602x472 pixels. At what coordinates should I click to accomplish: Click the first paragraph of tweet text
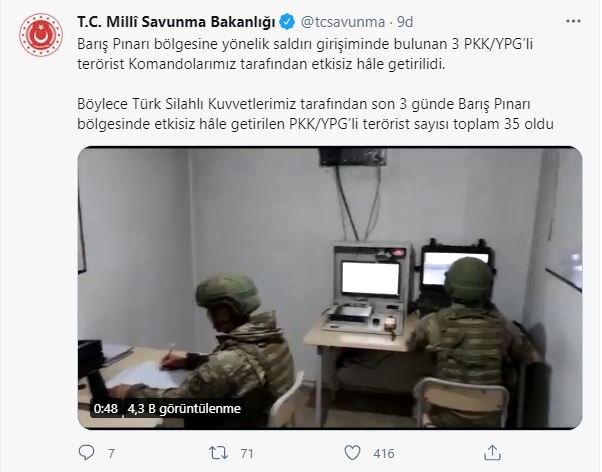pos(305,54)
